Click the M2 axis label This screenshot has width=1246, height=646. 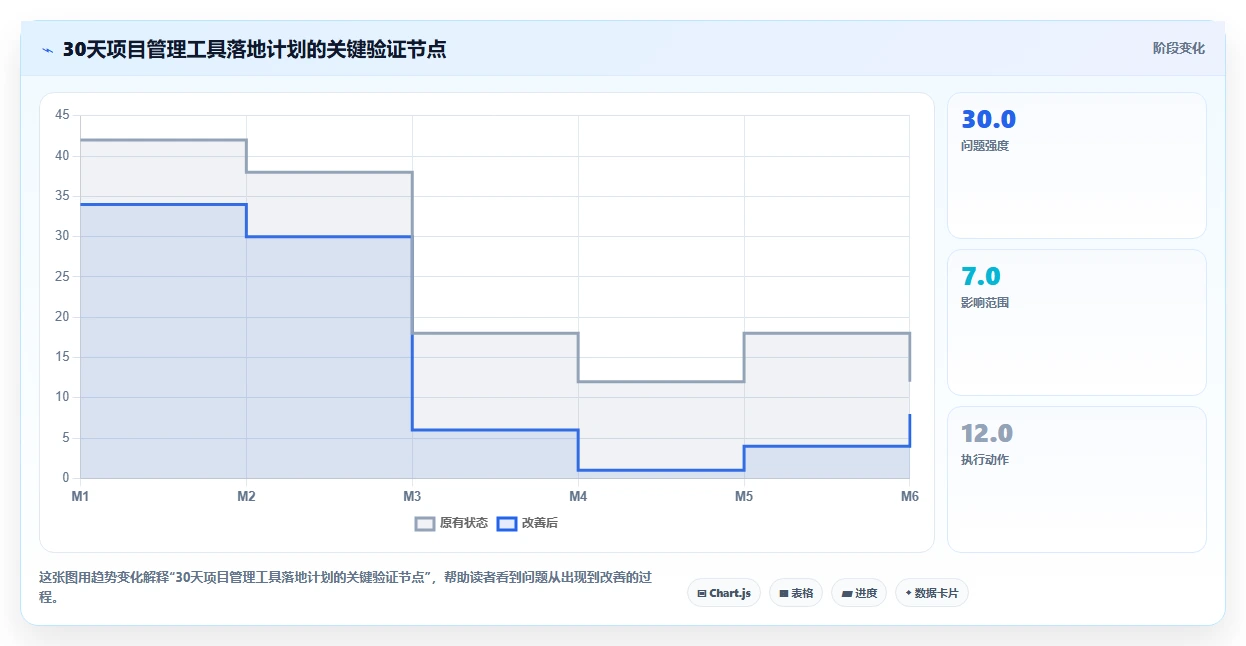click(x=247, y=496)
